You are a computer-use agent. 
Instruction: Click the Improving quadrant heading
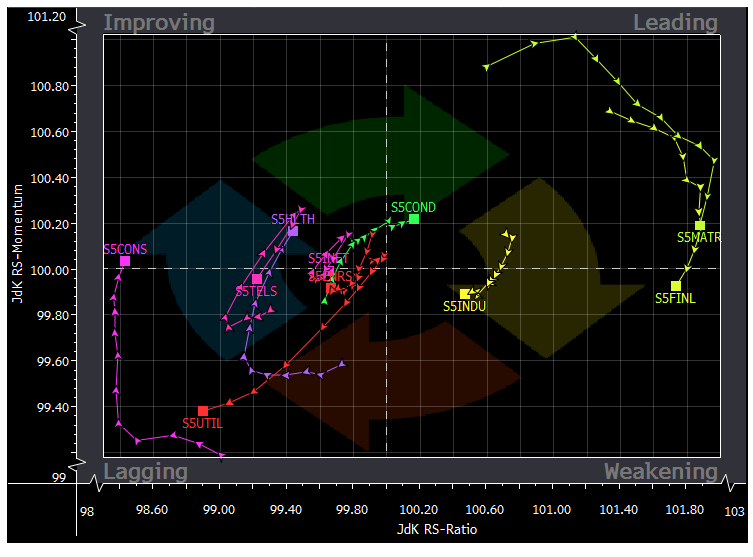(x=159, y=23)
